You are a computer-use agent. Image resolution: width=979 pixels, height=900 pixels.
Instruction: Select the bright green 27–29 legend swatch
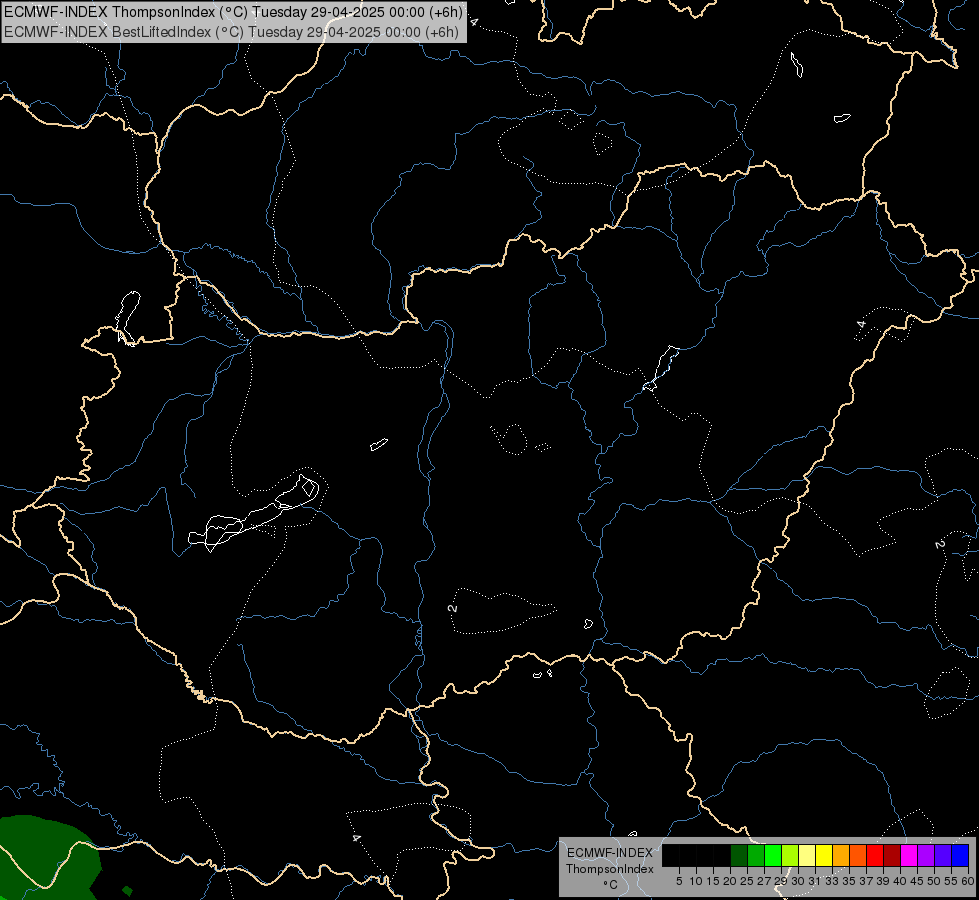coord(773,856)
